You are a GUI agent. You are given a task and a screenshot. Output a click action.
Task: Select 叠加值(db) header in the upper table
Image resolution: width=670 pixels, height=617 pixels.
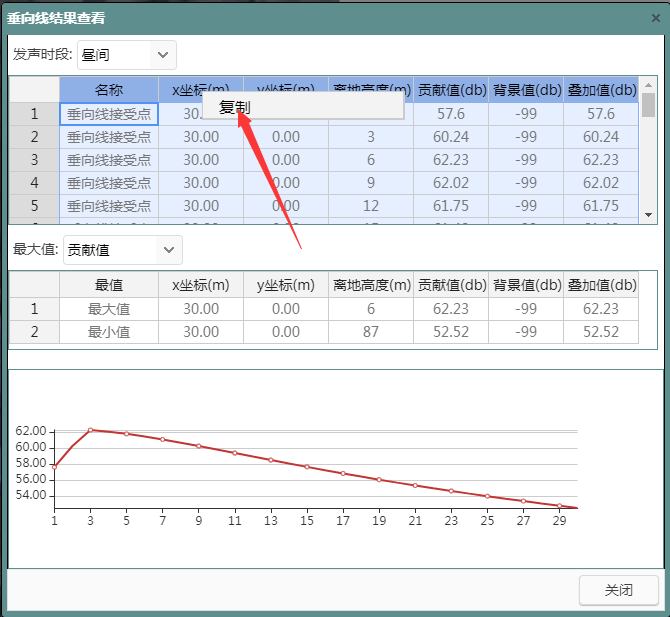click(x=600, y=90)
